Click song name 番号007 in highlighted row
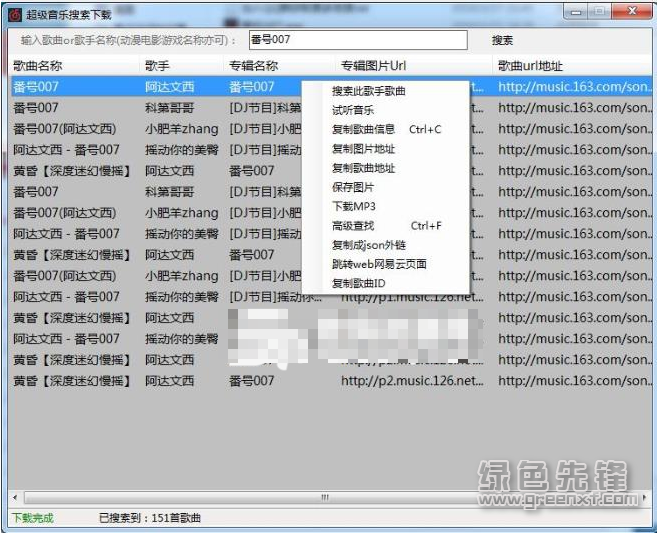 tap(36, 87)
